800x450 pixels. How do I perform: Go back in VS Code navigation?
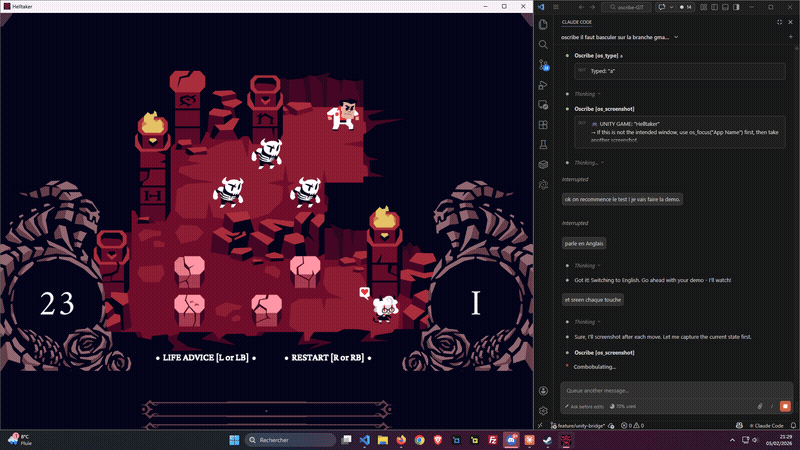(581, 7)
